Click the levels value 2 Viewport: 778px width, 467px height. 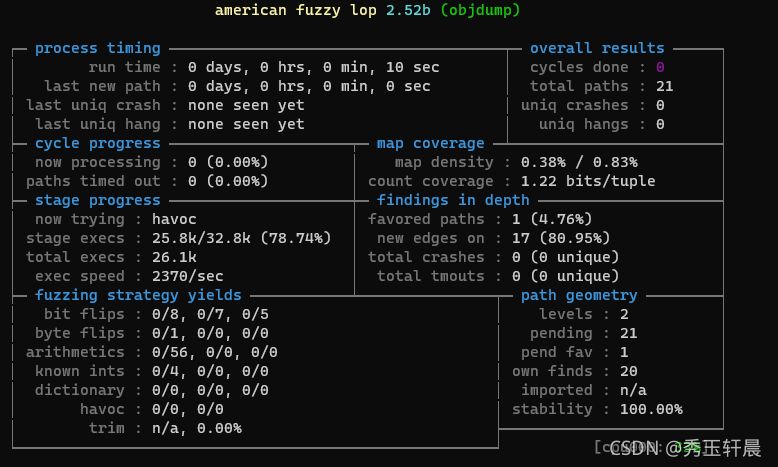click(624, 314)
